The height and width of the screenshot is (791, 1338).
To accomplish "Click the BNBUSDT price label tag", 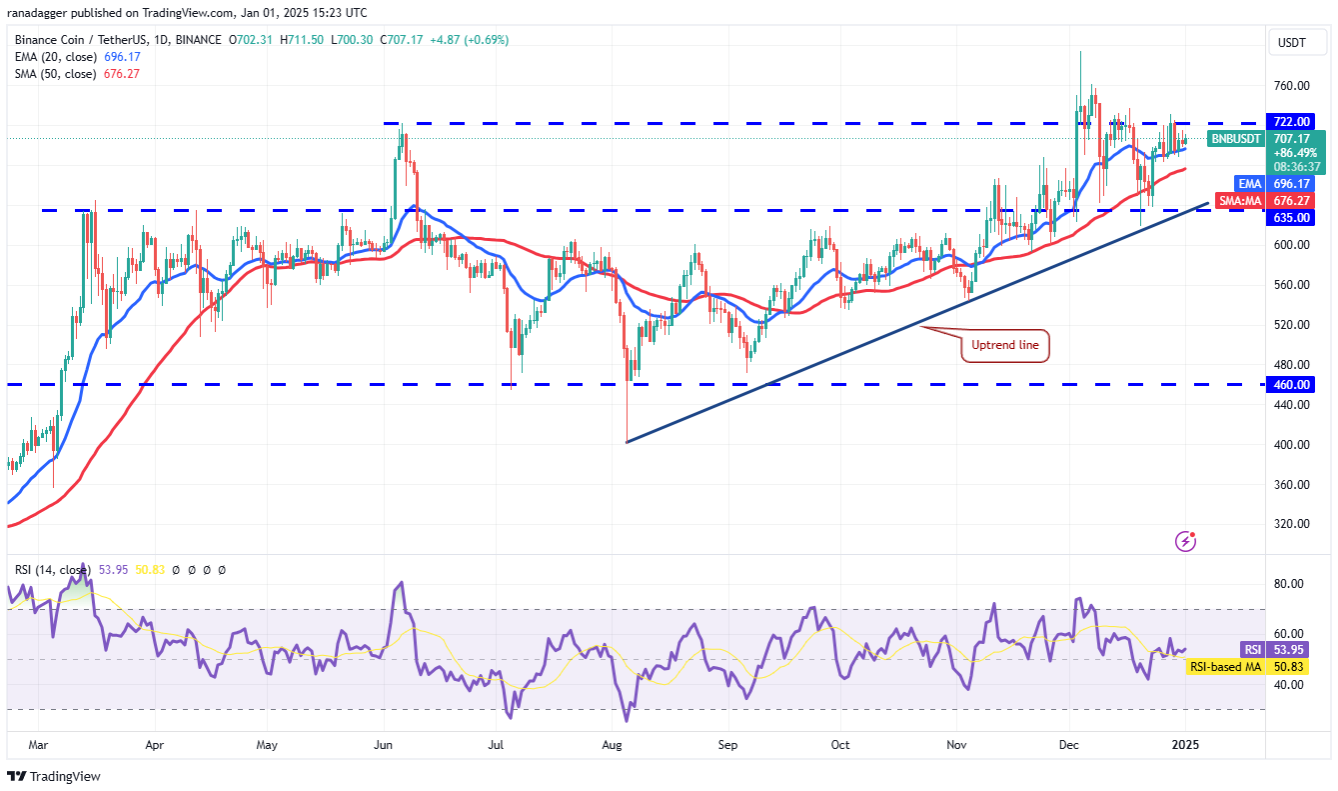I will (x=1234, y=139).
